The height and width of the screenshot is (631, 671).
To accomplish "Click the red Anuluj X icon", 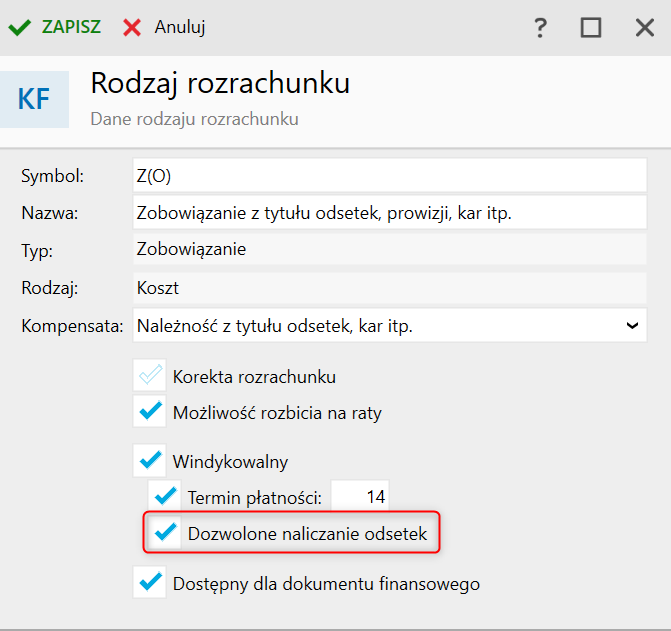I will [132, 27].
